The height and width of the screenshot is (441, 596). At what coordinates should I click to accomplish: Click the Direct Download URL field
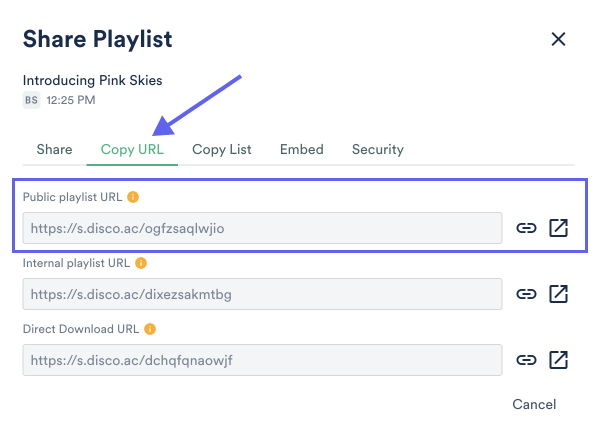click(x=262, y=360)
